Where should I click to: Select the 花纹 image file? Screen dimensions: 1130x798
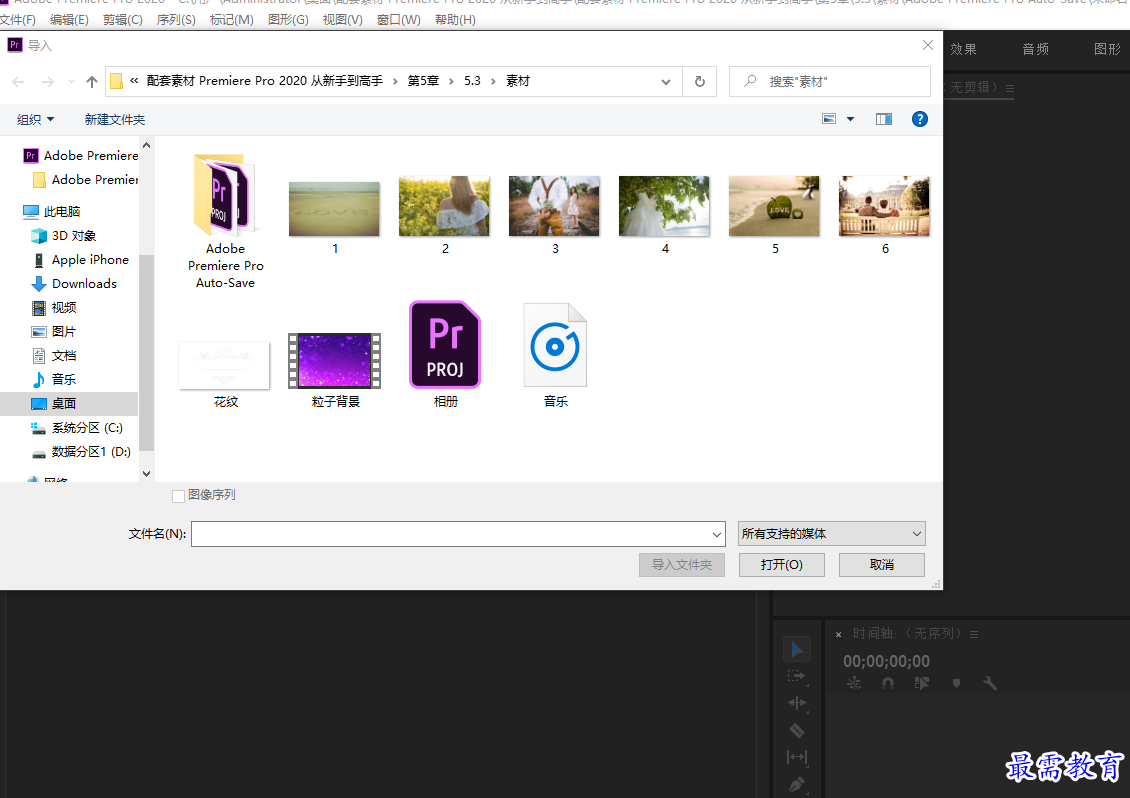(225, 374)
